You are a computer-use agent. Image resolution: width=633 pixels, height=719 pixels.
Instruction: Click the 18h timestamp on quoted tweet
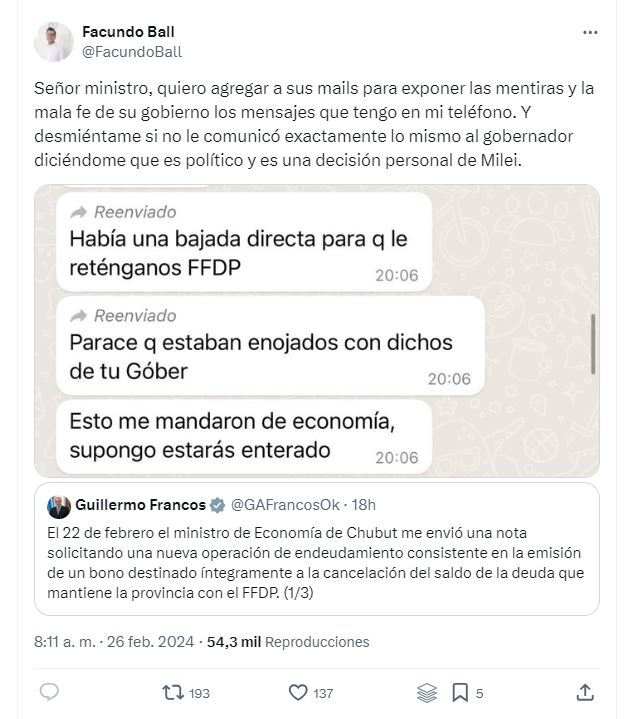point(364,505)
